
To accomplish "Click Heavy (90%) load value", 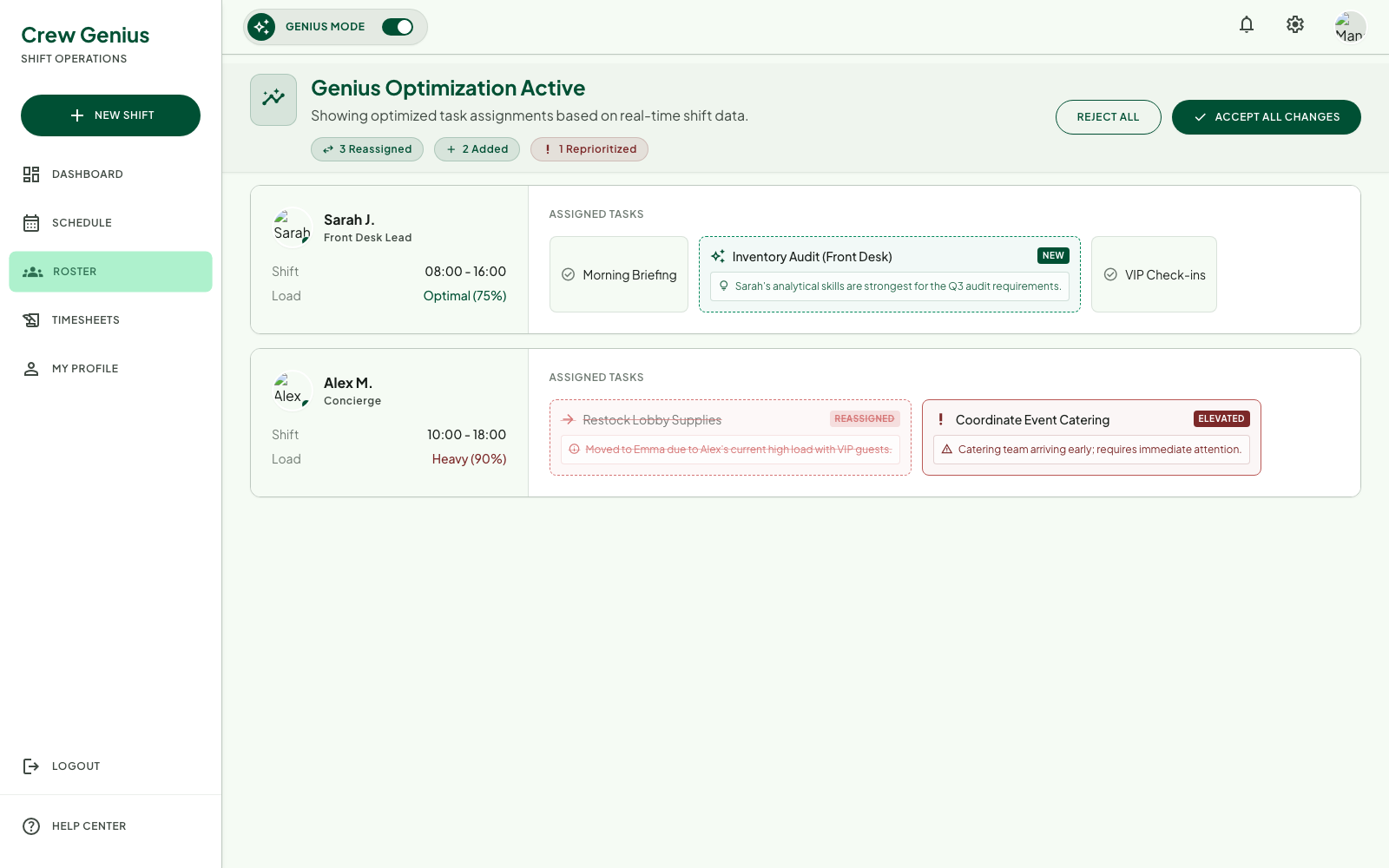I will 469,459.
